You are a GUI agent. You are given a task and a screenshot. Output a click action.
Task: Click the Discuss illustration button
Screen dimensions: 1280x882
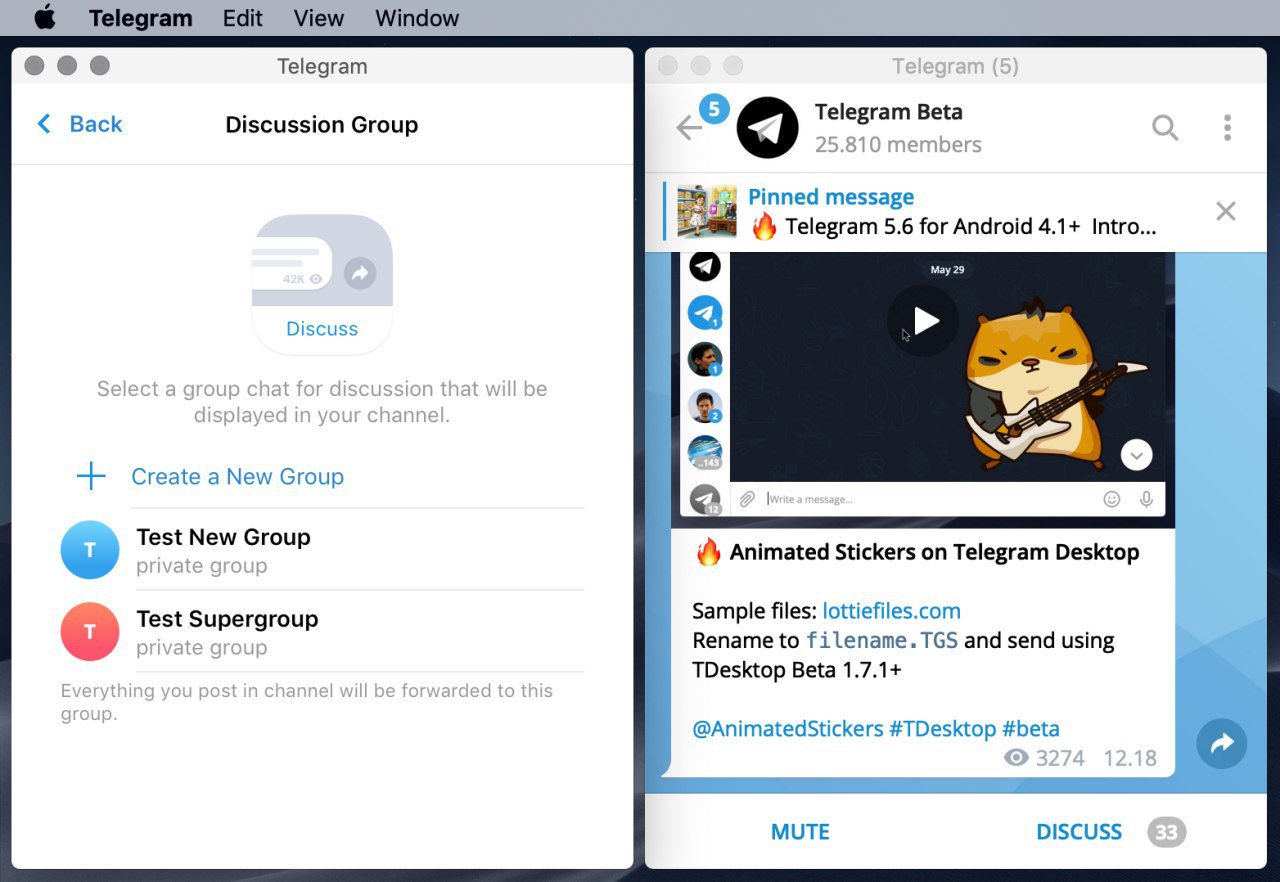tap(322, 285)
